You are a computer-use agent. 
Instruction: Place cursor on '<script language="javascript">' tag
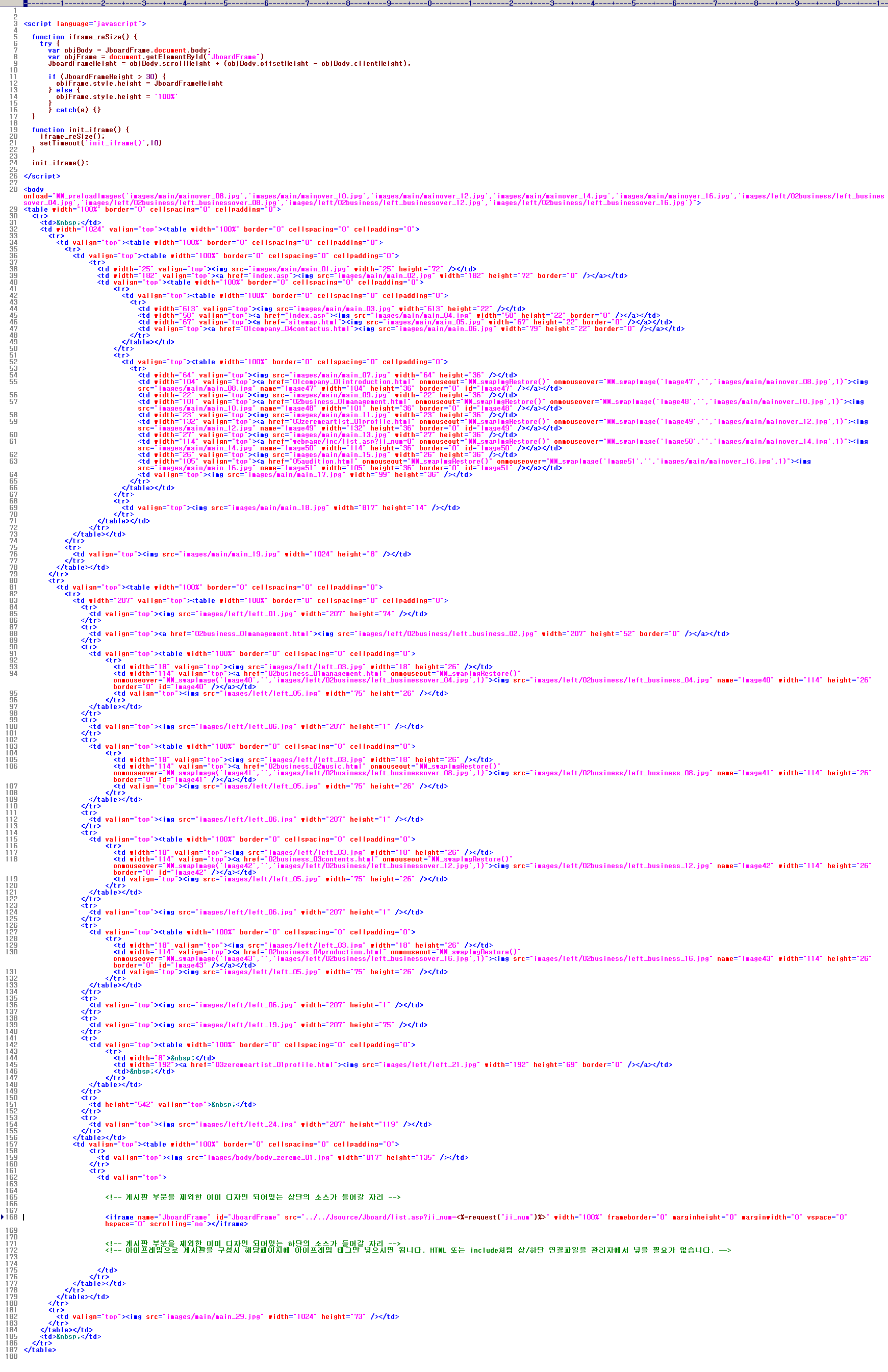point(85,23)
